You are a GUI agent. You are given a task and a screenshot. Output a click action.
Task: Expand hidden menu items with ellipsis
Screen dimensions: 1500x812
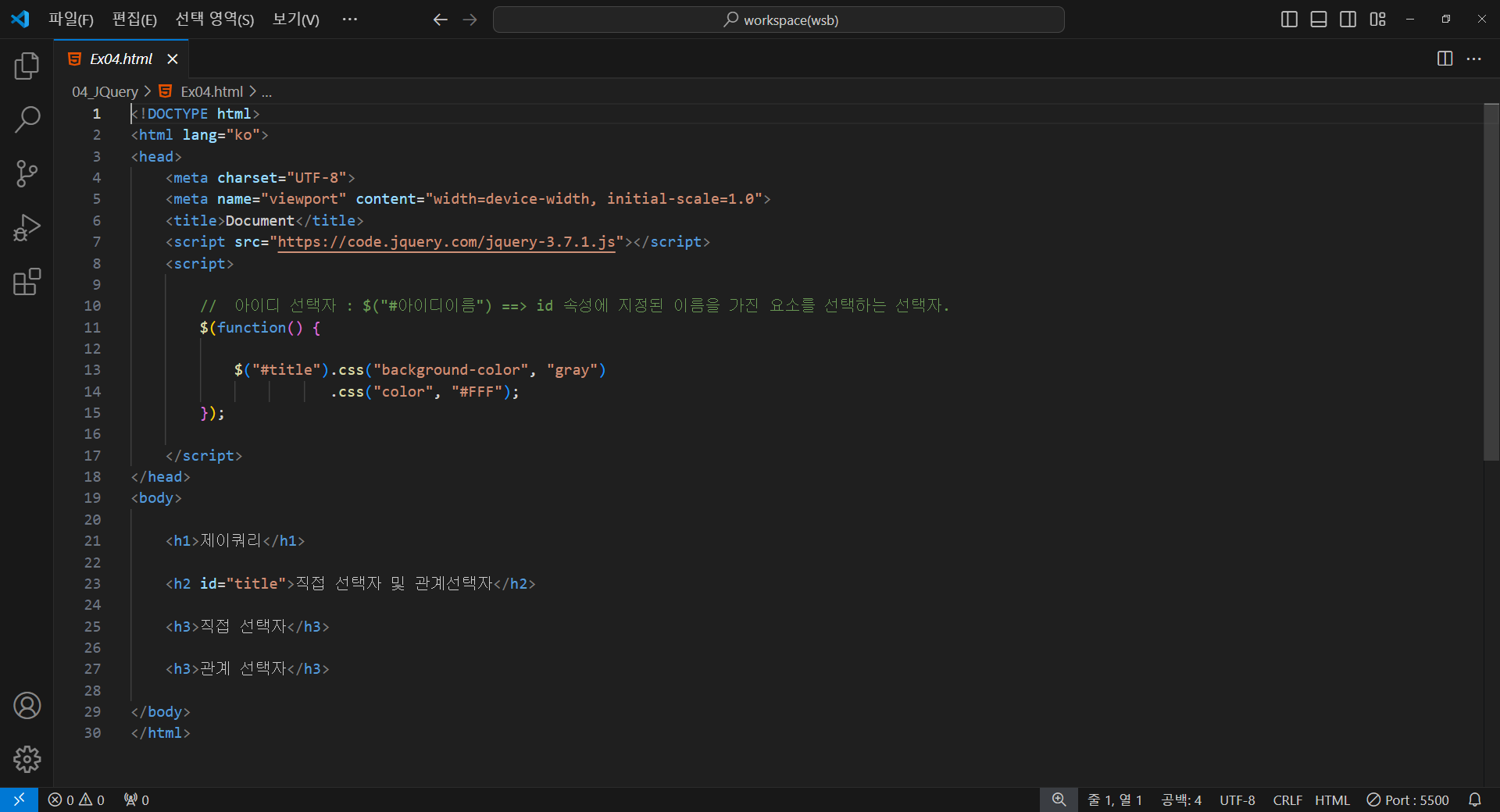tap(349, 20)
